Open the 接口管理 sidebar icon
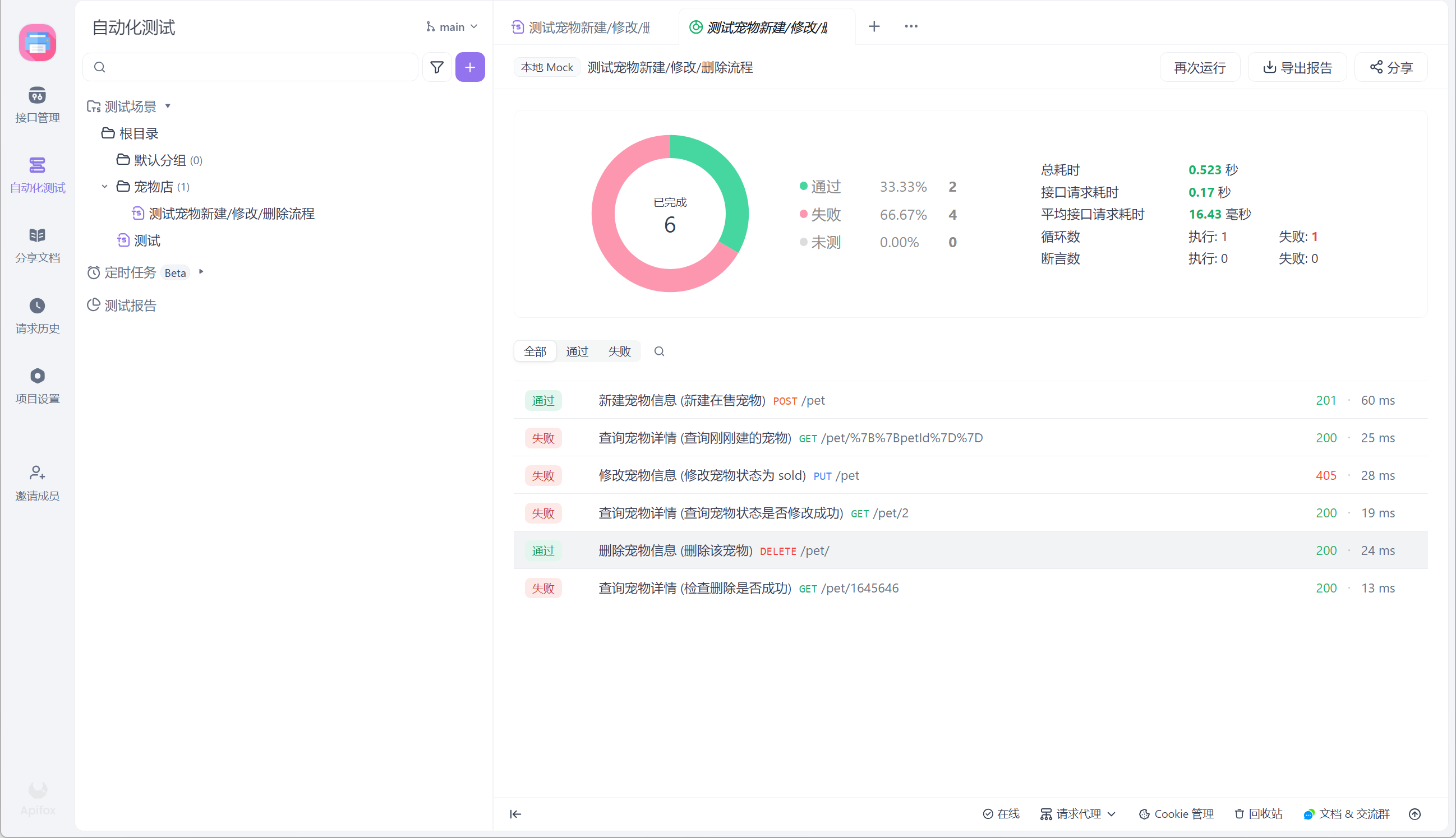This screenshot has height=838, width=1456. point(38,95)
